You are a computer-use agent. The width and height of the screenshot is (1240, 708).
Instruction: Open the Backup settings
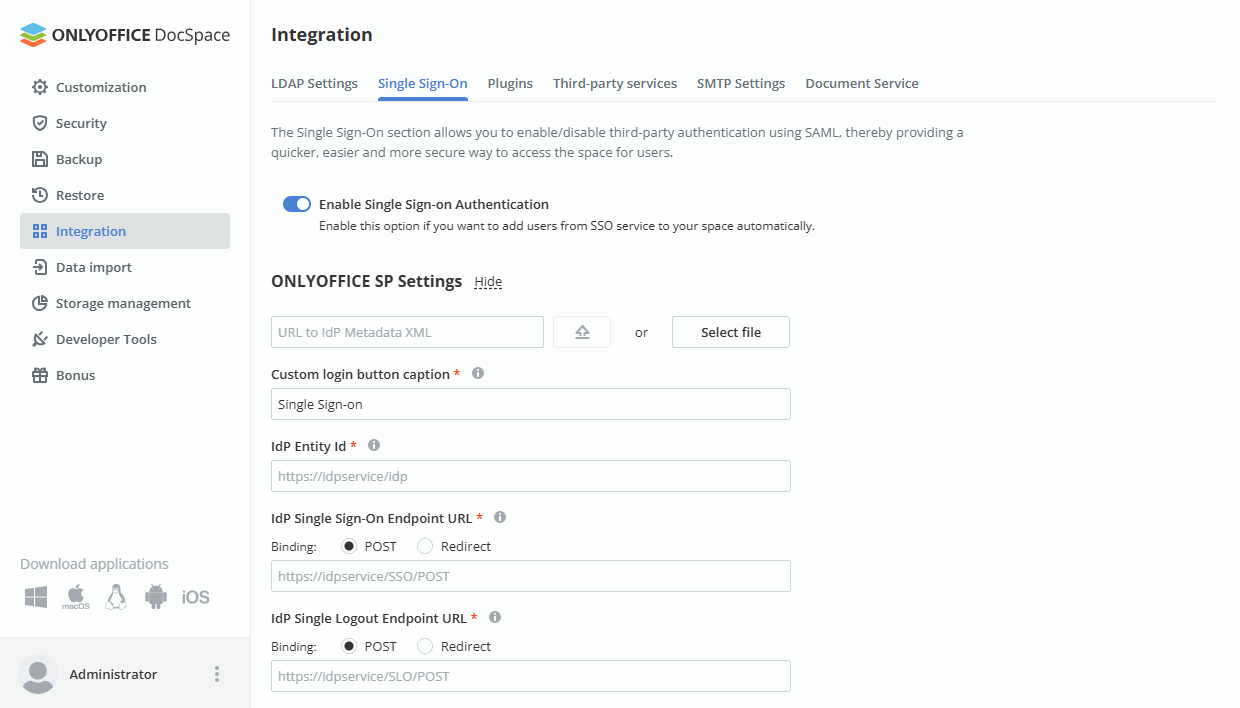point(80,159)
